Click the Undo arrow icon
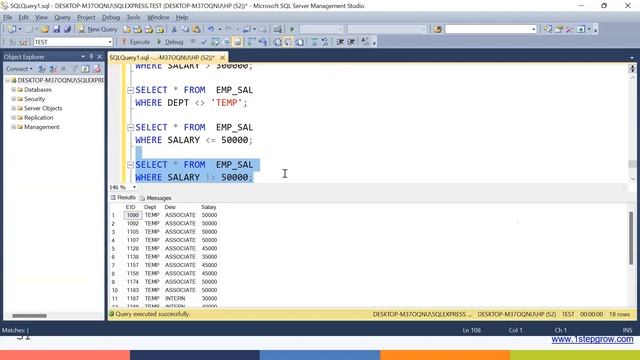640x360 pixels. [211, 29]
